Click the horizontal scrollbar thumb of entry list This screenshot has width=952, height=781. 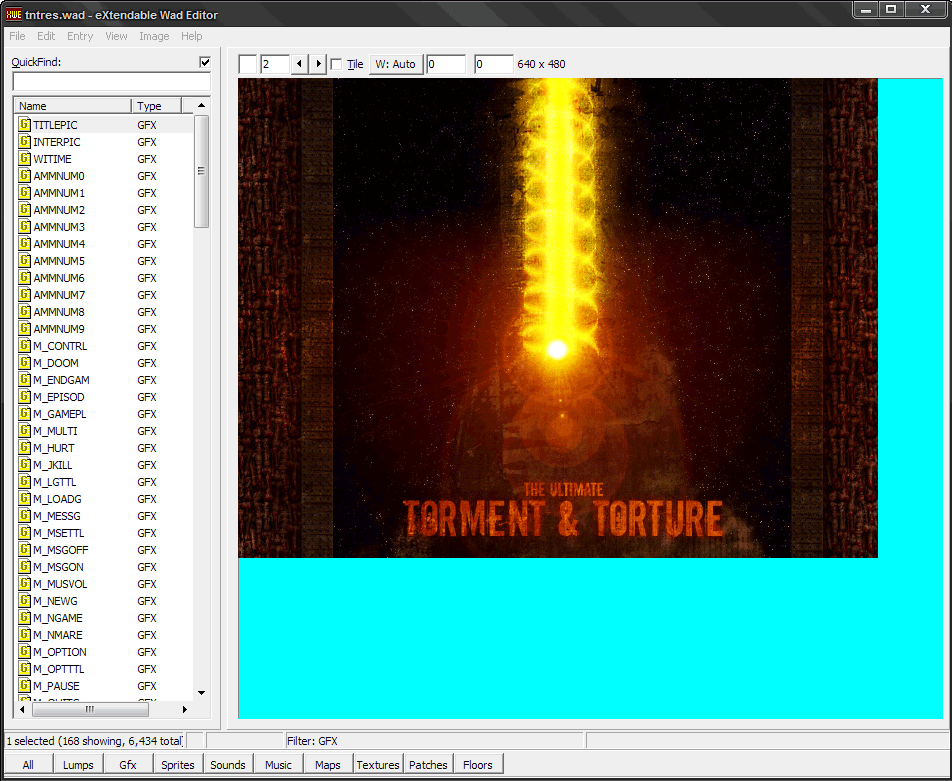pos(90,709)
